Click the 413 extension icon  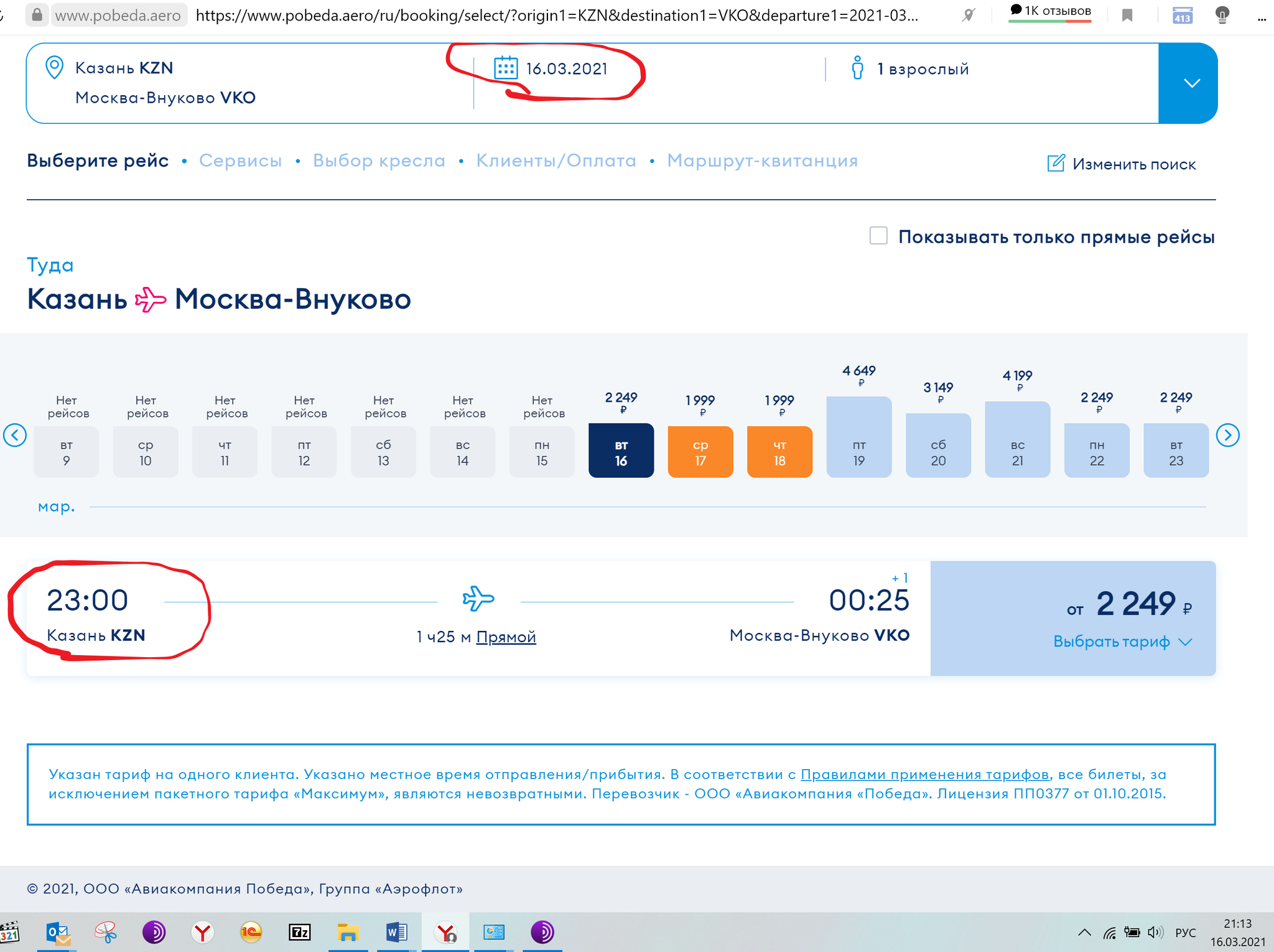(x=1182, y=15)
